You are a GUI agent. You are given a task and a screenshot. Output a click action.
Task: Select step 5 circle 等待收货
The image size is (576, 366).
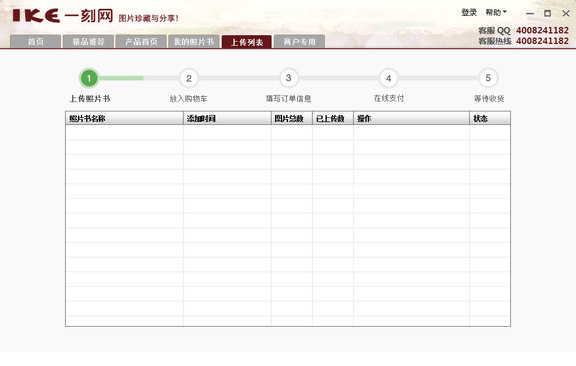(488, 78)
